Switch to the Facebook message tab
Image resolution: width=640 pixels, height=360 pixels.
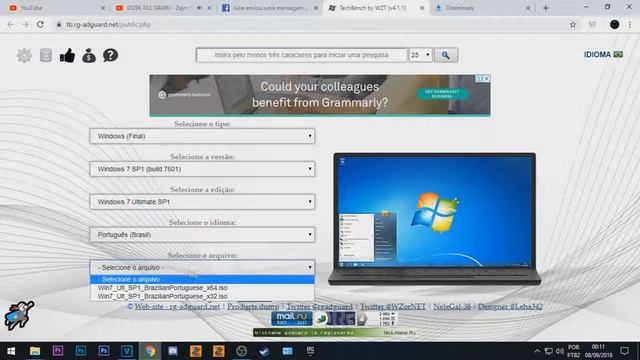click(268, 8)
